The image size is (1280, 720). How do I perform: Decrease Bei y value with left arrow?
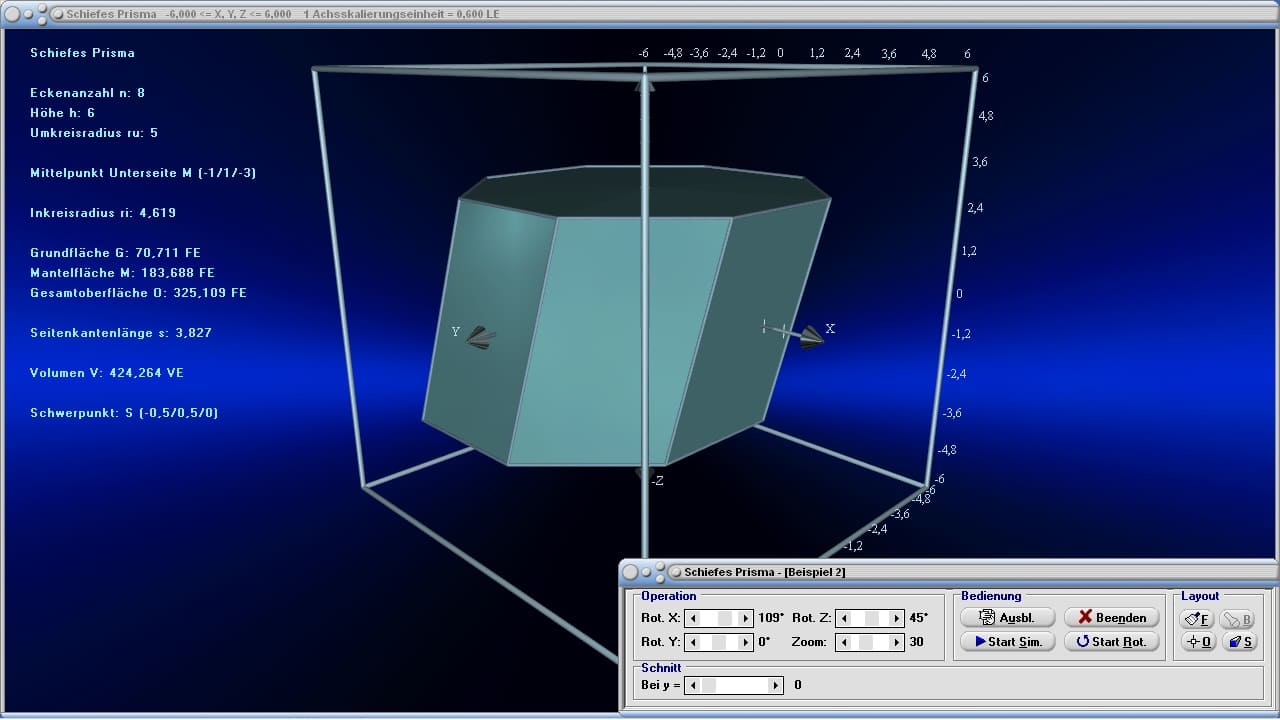[693, 685]
